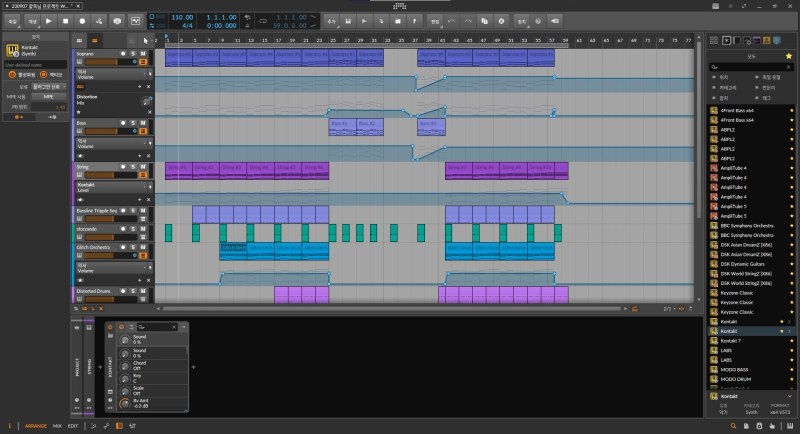Click the Record button in transport
This screenshot has height=434, width=800.
pos(82,20)
